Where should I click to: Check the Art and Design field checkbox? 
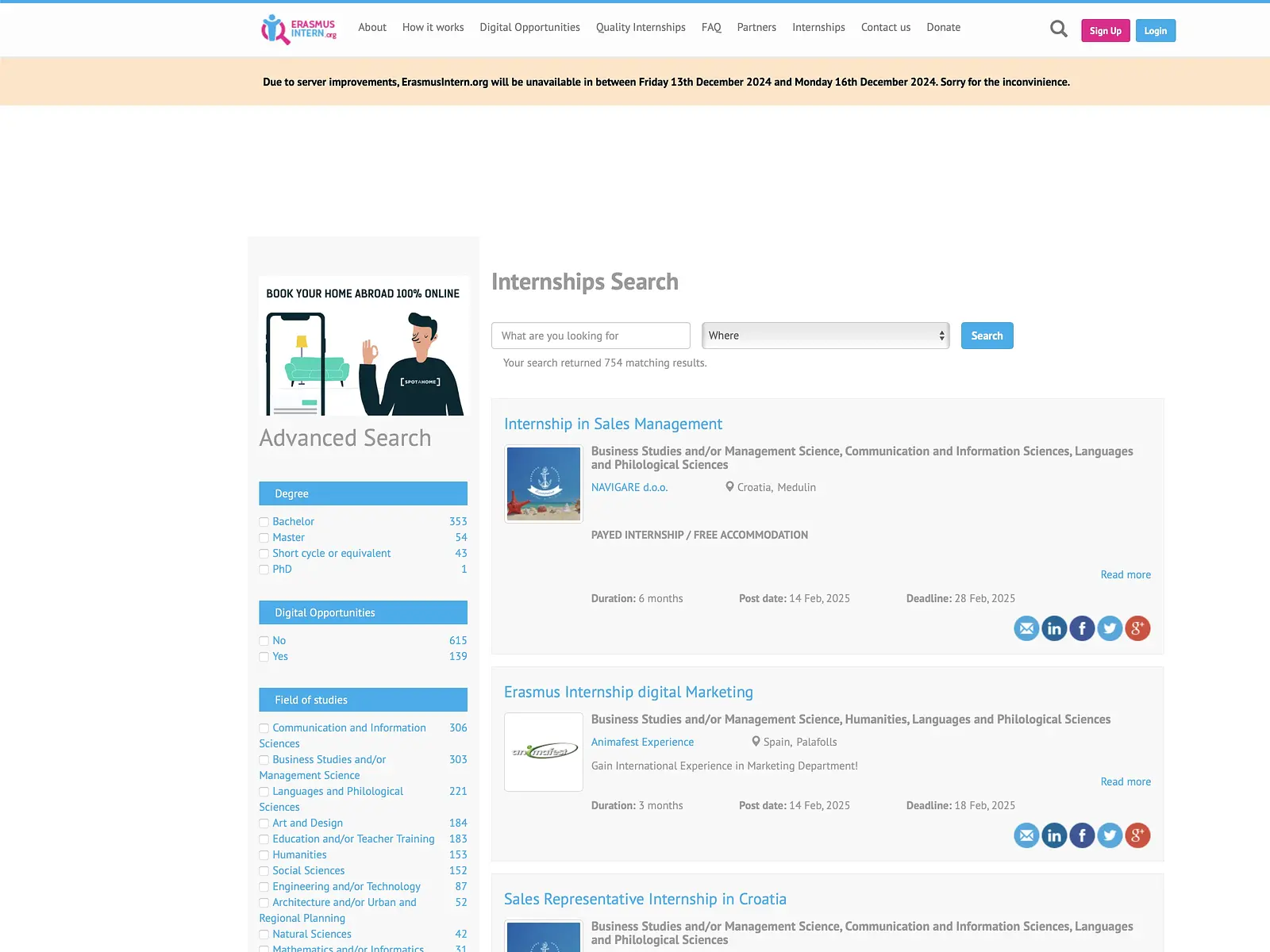click(264, 823)
